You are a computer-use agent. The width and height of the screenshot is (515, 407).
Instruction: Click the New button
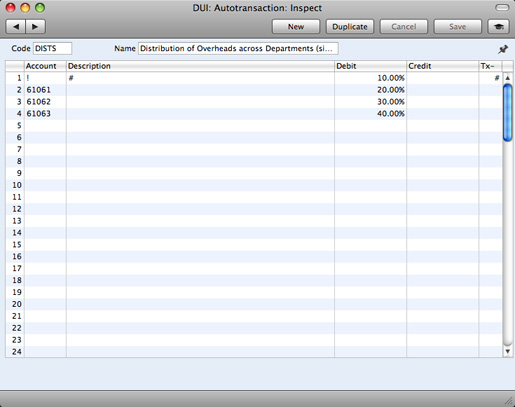click(x=296, y=27)
